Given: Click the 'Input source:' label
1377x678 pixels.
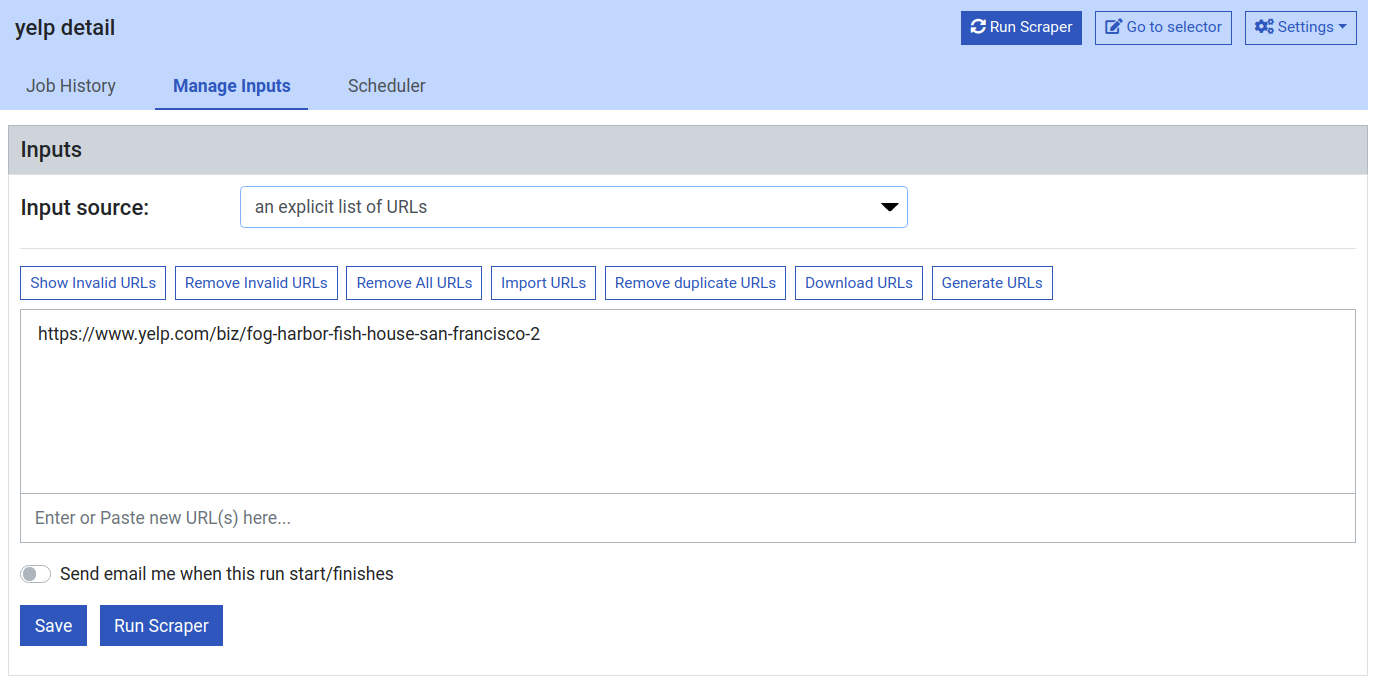Looking at the screenshot, I should (x=85, y=208).
